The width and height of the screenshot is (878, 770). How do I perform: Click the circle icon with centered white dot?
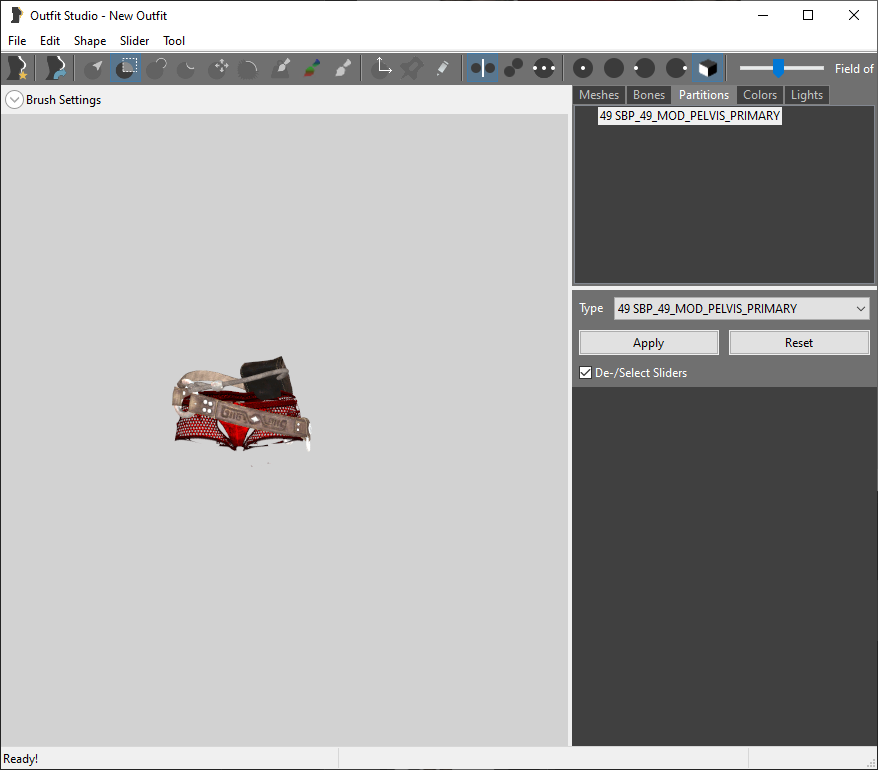(583, 68)
